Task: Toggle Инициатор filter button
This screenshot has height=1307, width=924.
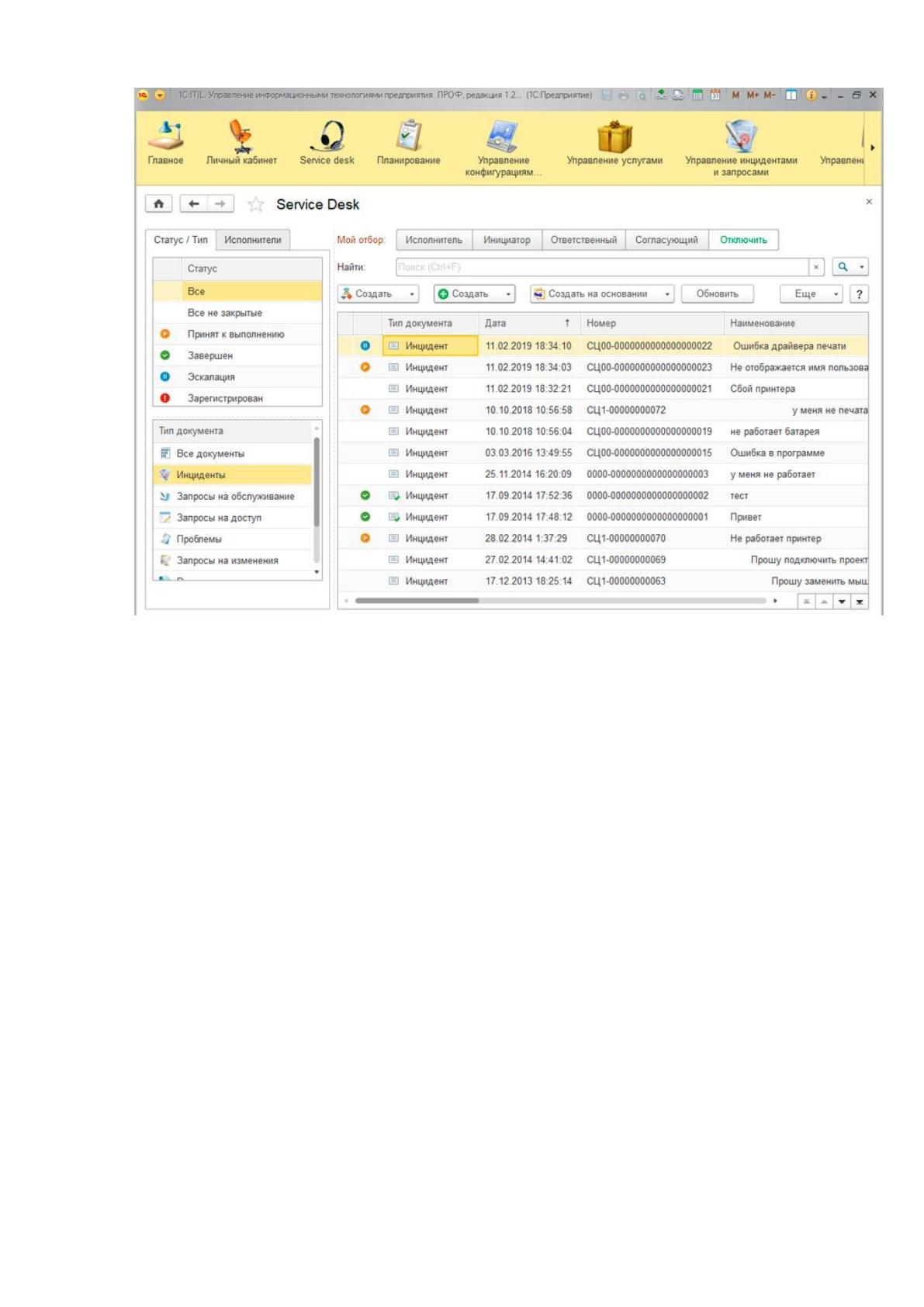Action: click(507, 240)
